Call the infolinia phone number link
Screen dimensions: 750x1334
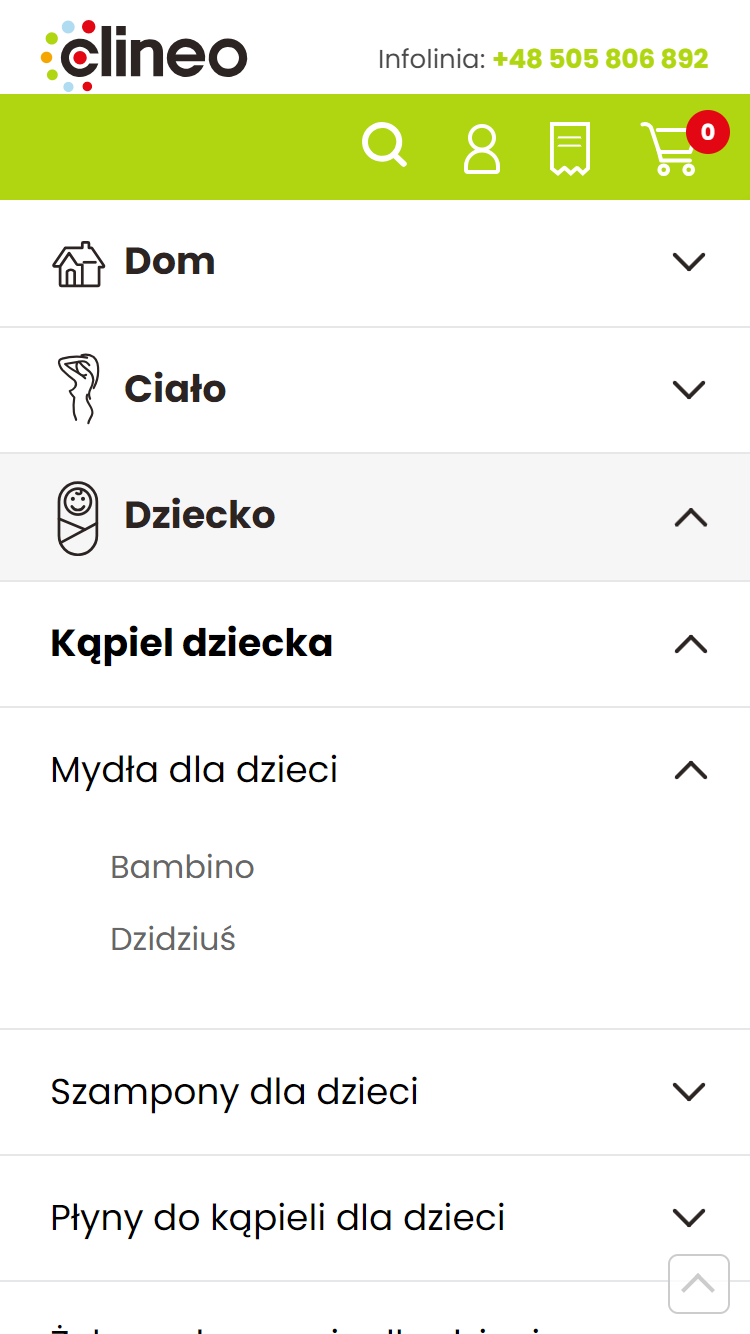point(600,59)
